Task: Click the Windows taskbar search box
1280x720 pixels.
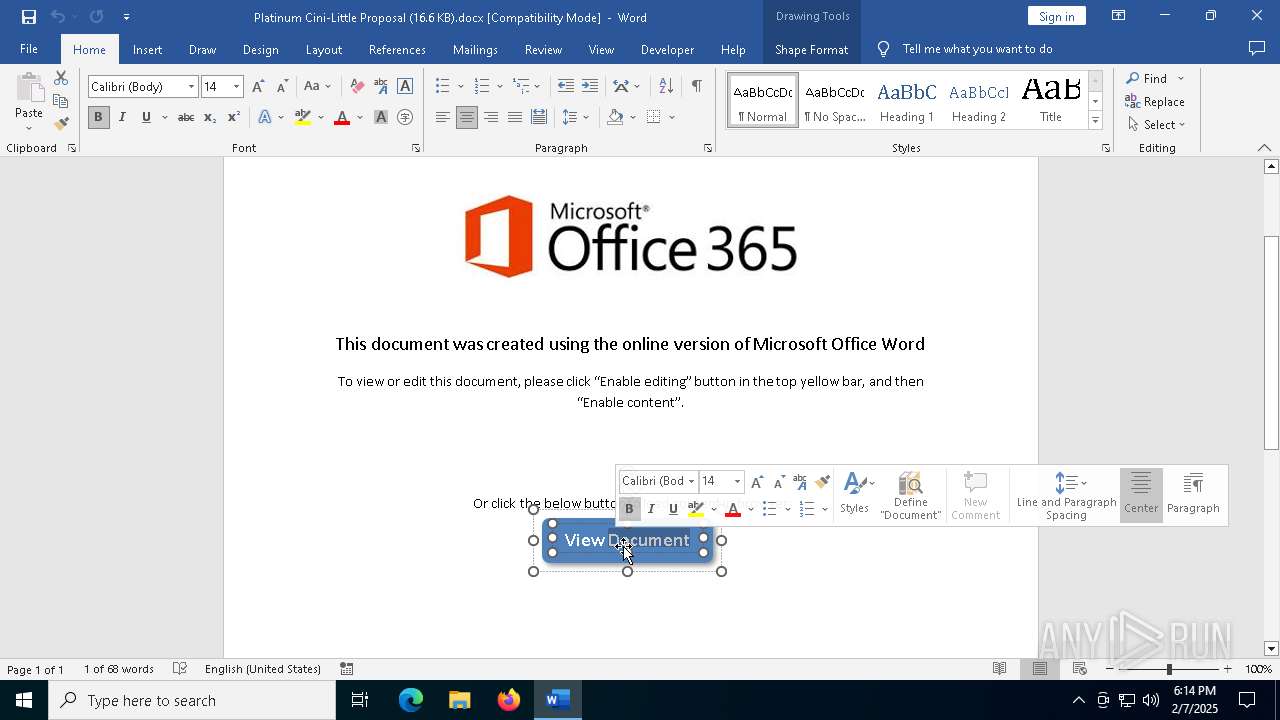Action: click(x=192, y=701)
